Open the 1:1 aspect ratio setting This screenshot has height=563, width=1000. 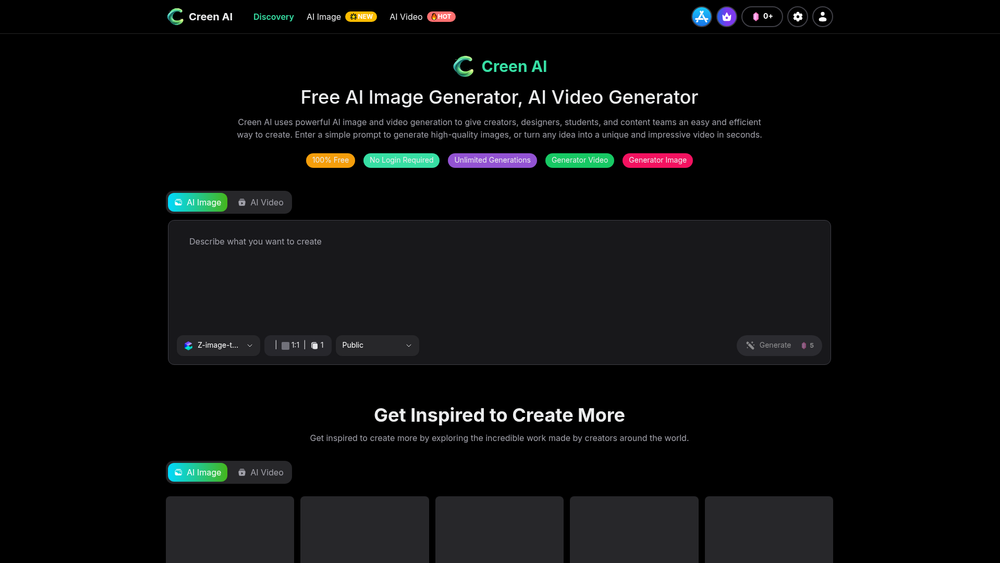pyautogui.click(x=290, y=345)
